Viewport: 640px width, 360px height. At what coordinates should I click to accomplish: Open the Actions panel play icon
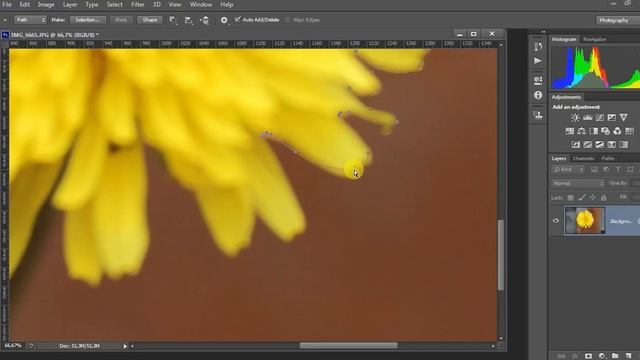pos(538,61)
